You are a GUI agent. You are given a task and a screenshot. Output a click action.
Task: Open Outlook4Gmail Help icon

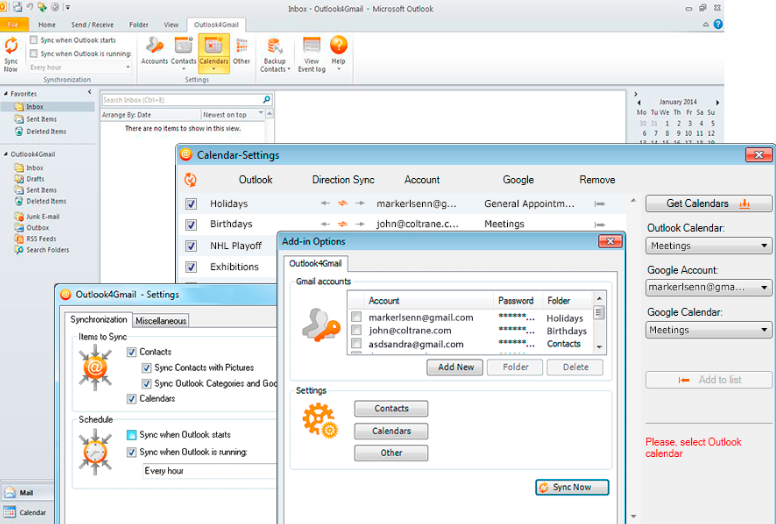pyautogui.click(x=339, y=53)
